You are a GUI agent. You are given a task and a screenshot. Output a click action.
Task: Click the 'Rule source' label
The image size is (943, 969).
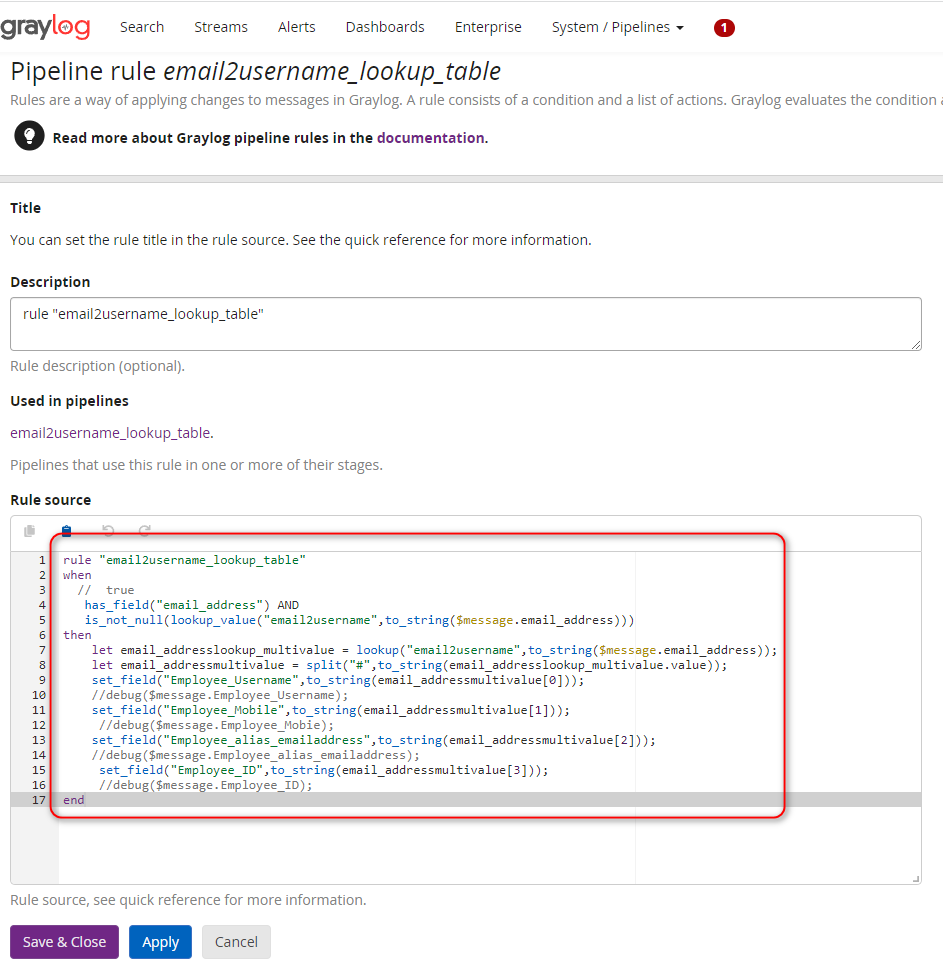[51, 500]
